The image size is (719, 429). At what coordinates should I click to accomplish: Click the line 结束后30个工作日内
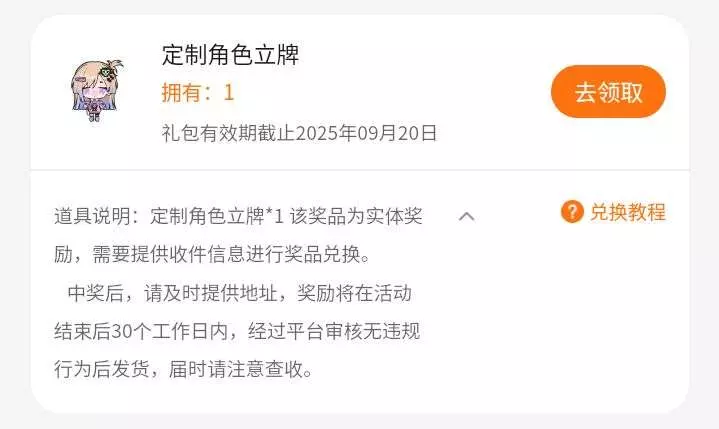(x=141, y=331)
